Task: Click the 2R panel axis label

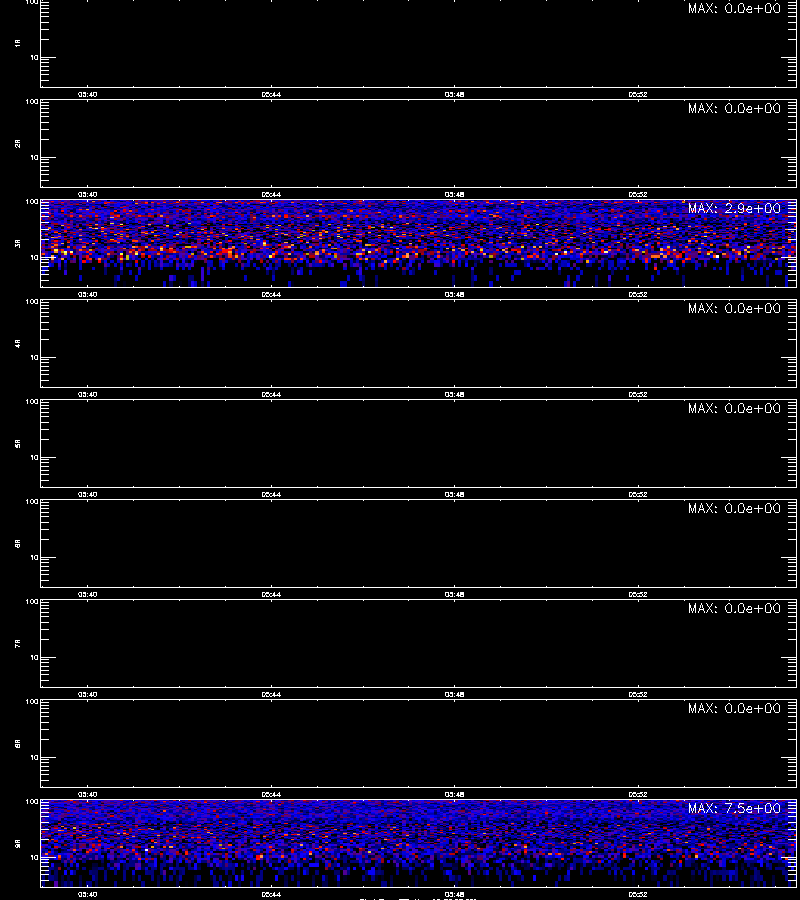Action: point(18,143)
